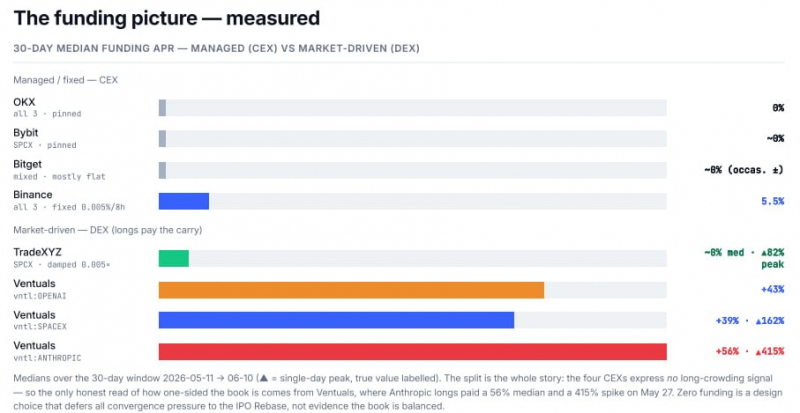Select the TradeXYZ row label

point(37,252)
